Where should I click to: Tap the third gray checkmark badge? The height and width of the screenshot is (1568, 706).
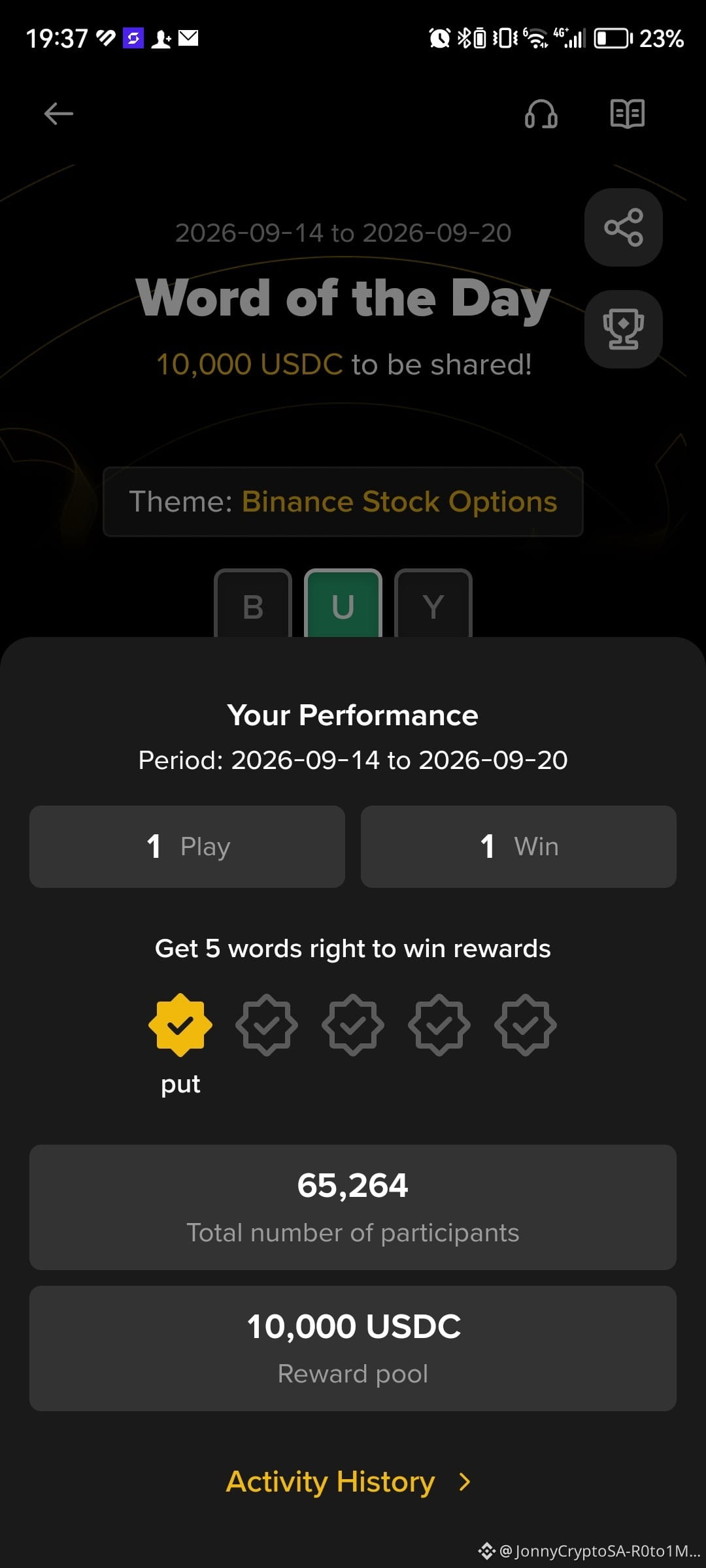[439, 1025]
